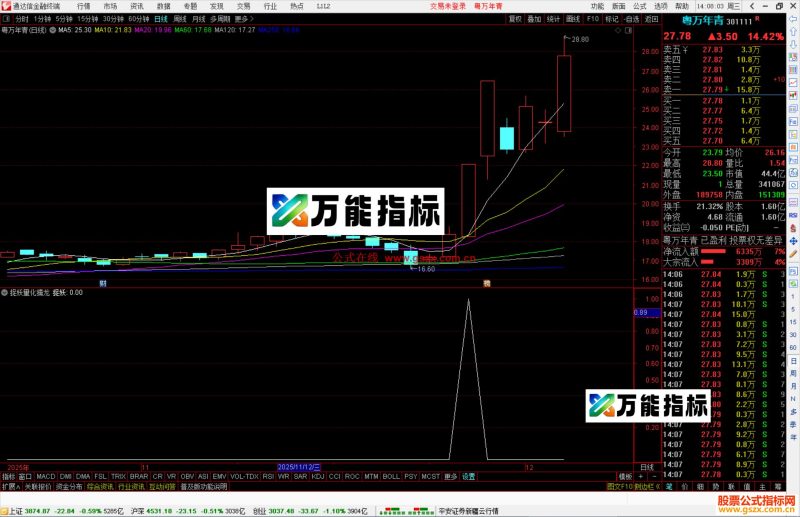Click the left arrow sidebar icon at top right
Viewport: 800px width, 517px height.
coord(793,19)
